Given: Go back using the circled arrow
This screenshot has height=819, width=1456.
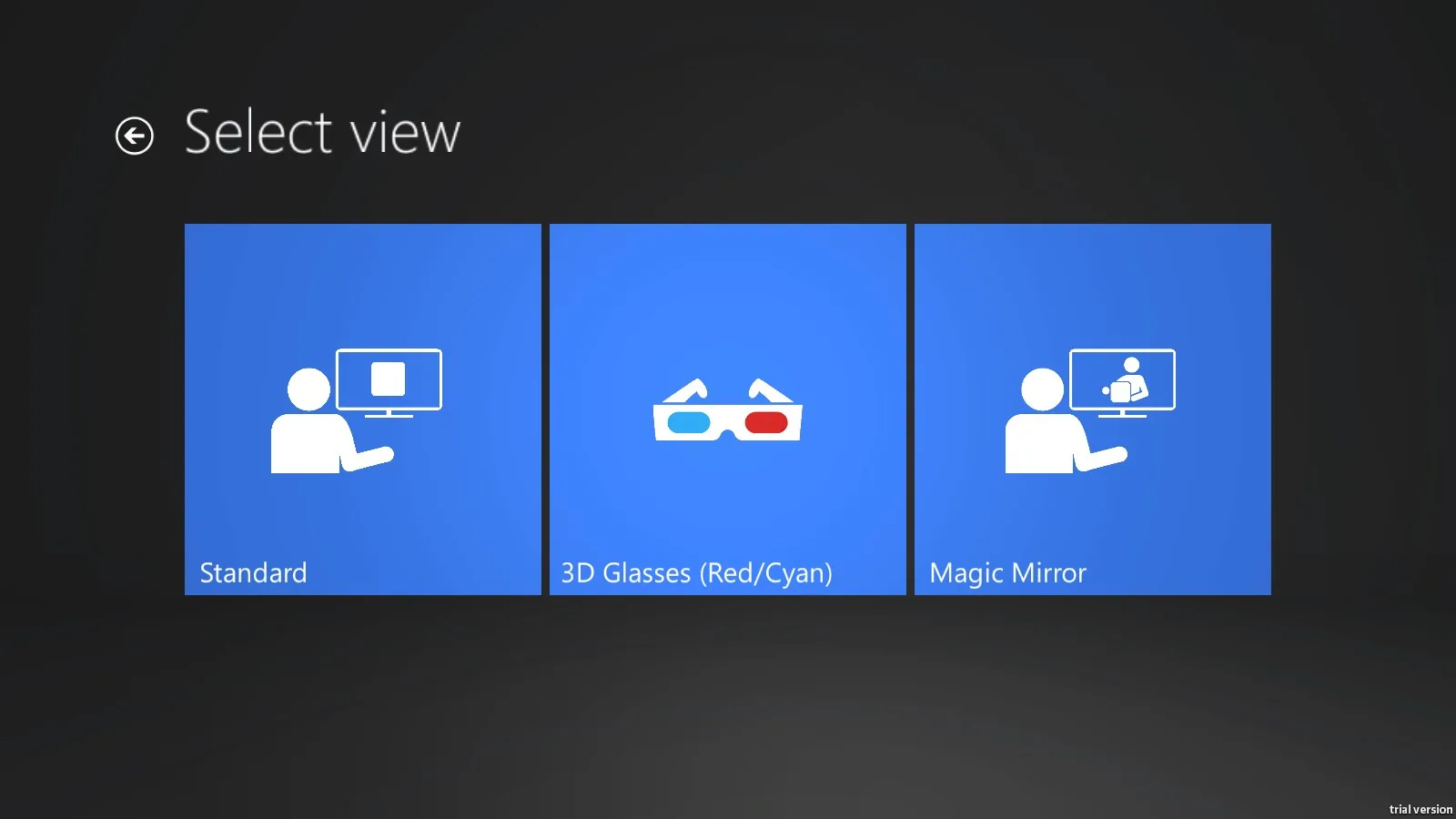Looking at the screenshot, I should click(x=135, y=136).
